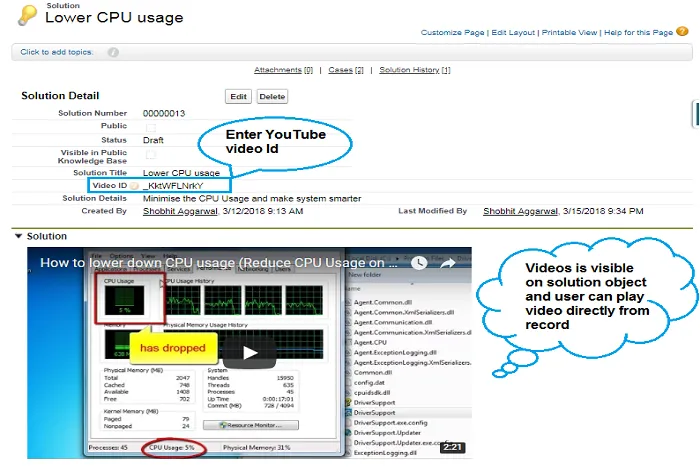Jump to Attachments [0] related list

[283, 70]
